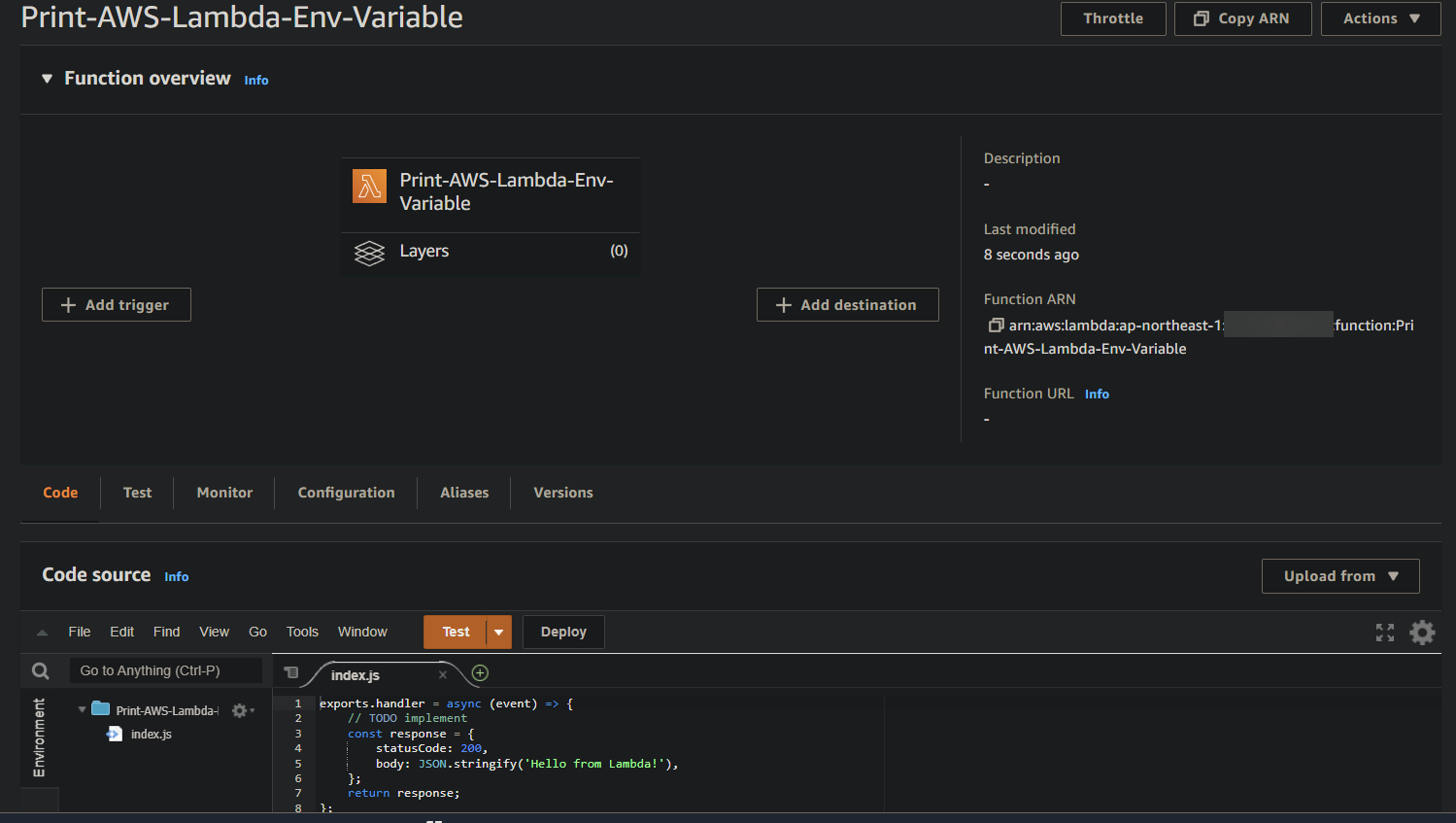Open Function URL Info link
The image size is (1456, 823).
tap(1097, 394)
